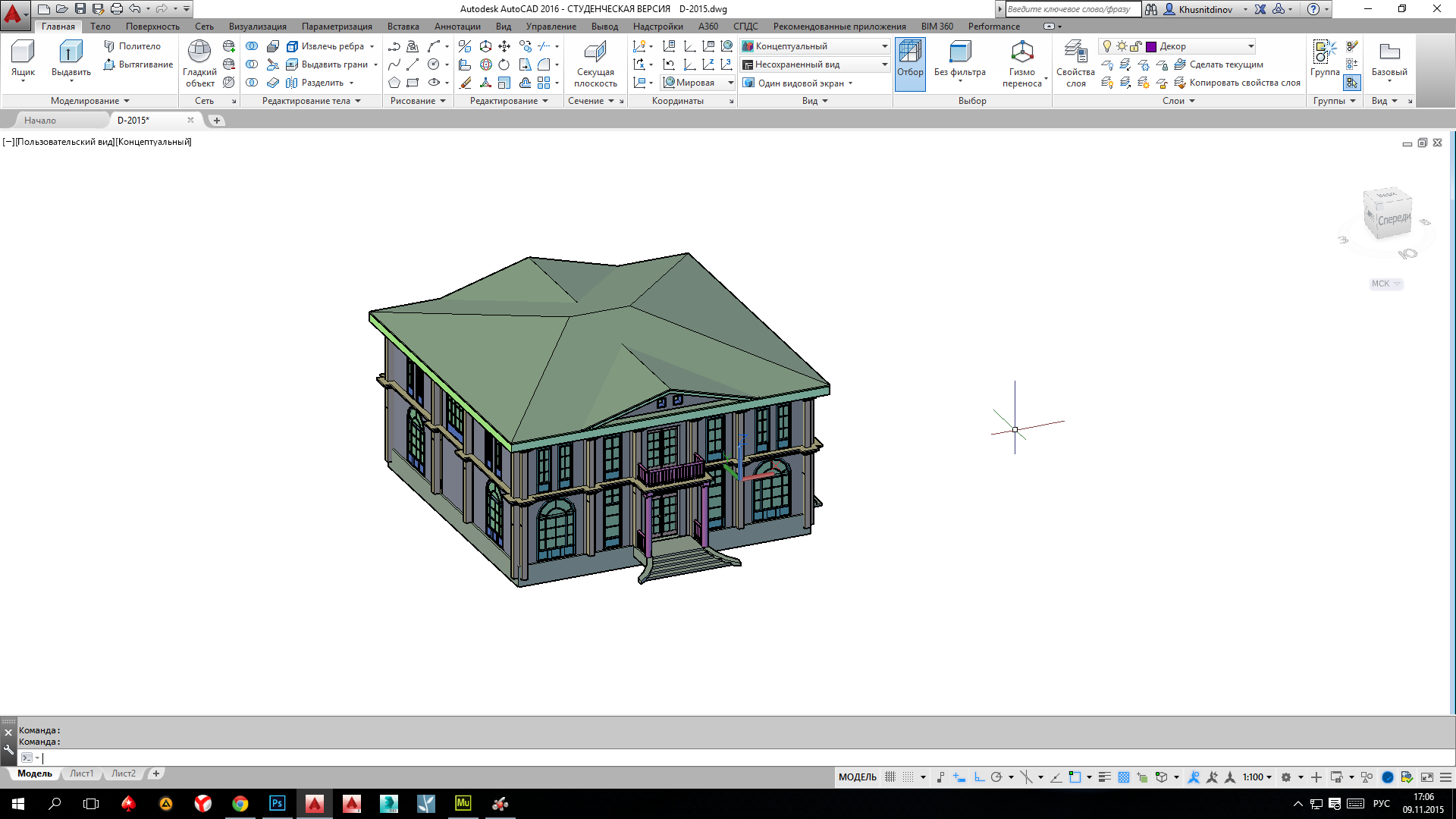Click the Сделать текущим layer icon
The height and width of the screenshot is (819, 1456).
click(x=1180, y=64)
